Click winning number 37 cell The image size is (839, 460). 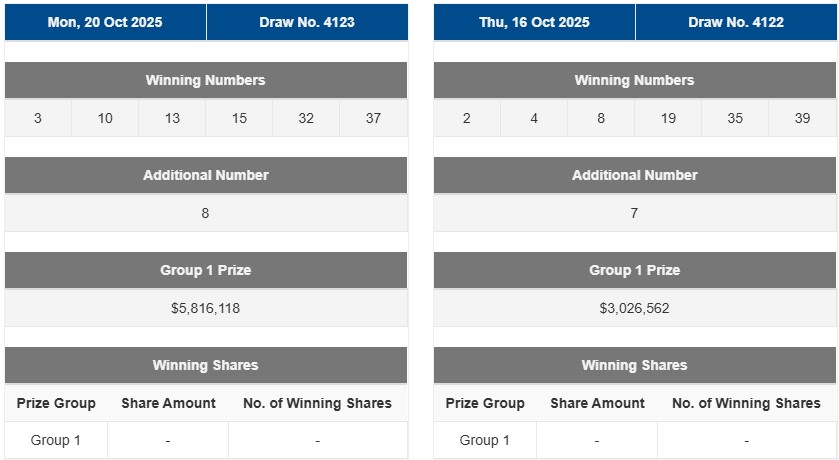(373, 118)
